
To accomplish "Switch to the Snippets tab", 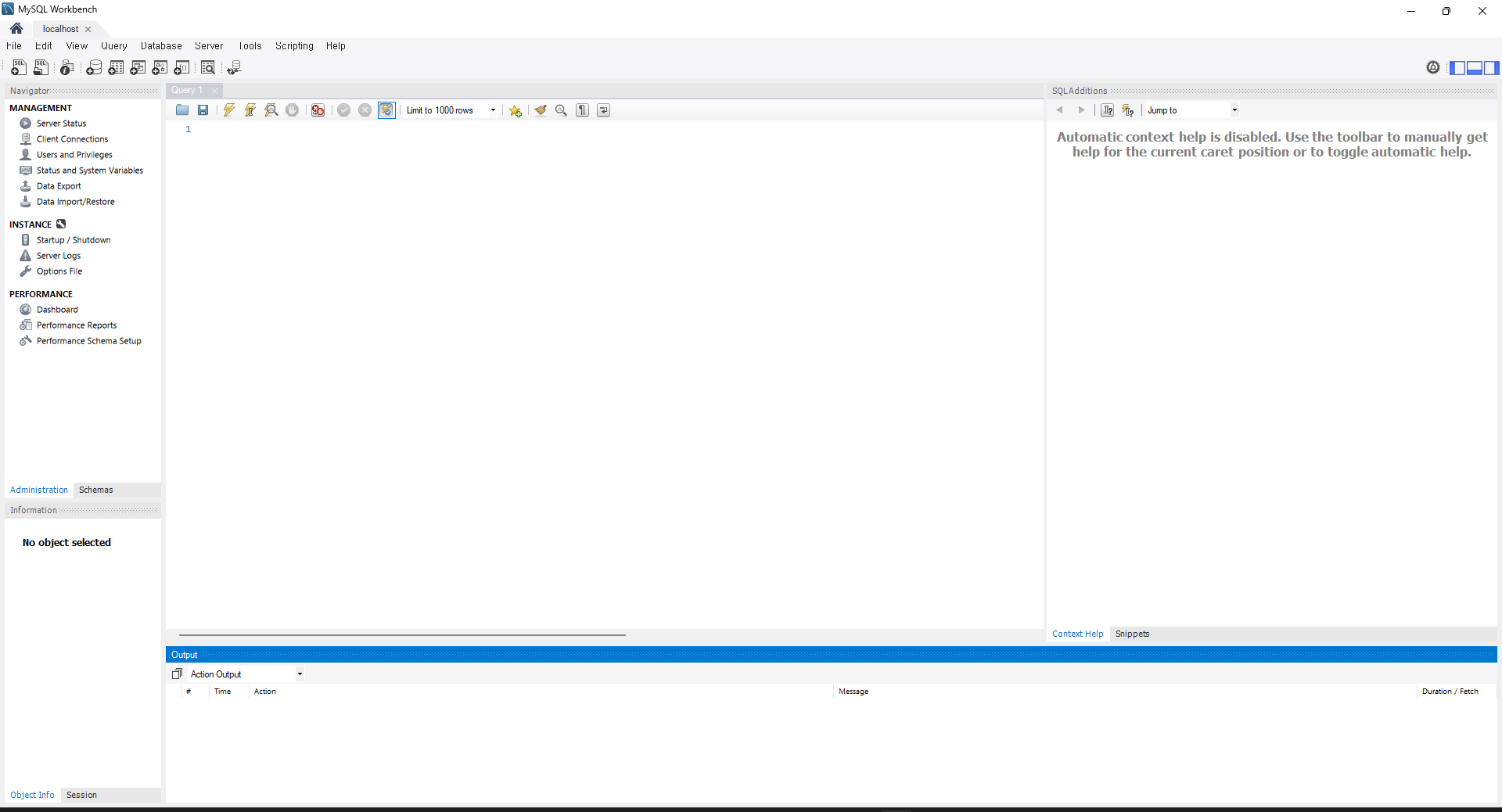I will click(x=1133, y=634).
